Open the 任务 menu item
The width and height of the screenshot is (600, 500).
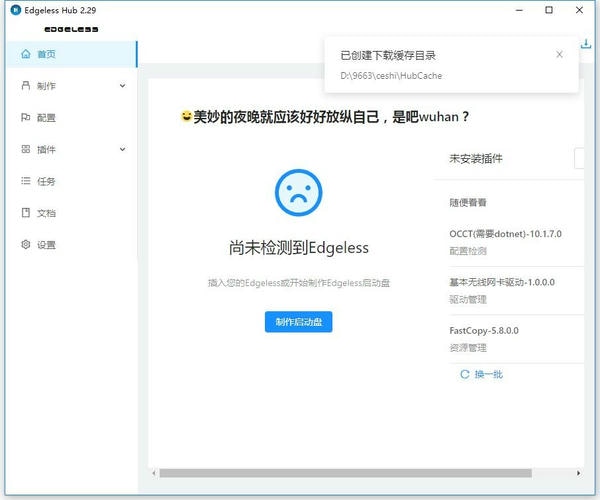(x=72, y=181)
